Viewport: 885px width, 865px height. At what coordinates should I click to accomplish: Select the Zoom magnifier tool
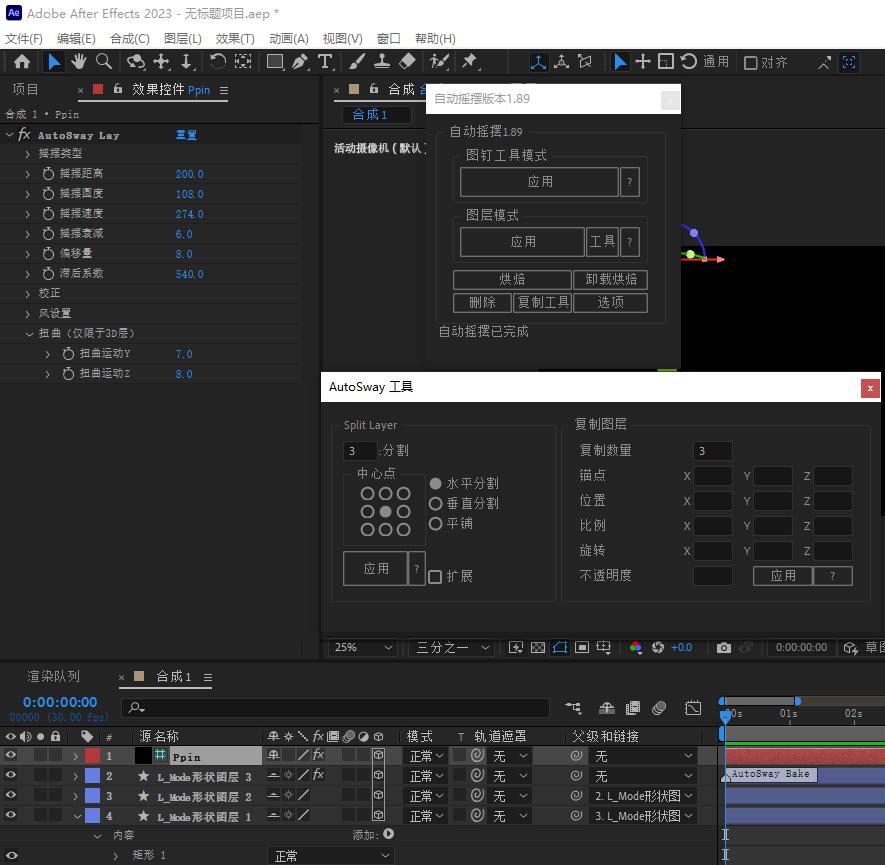[x=104, y=62]
